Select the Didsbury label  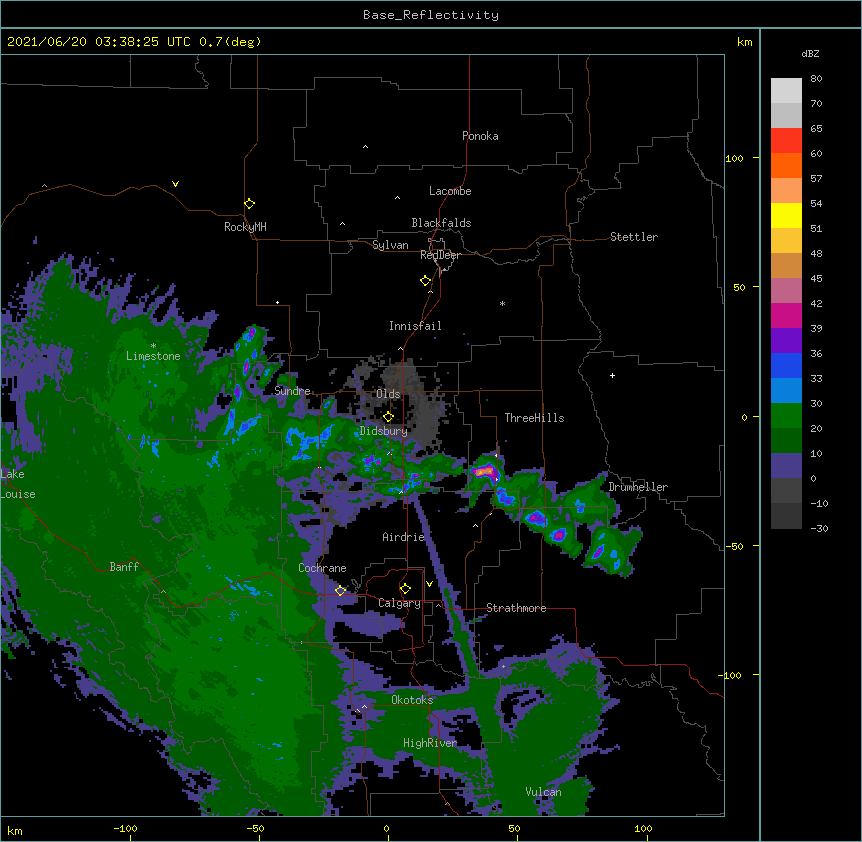pyautogui.click(x=384, y=431)
